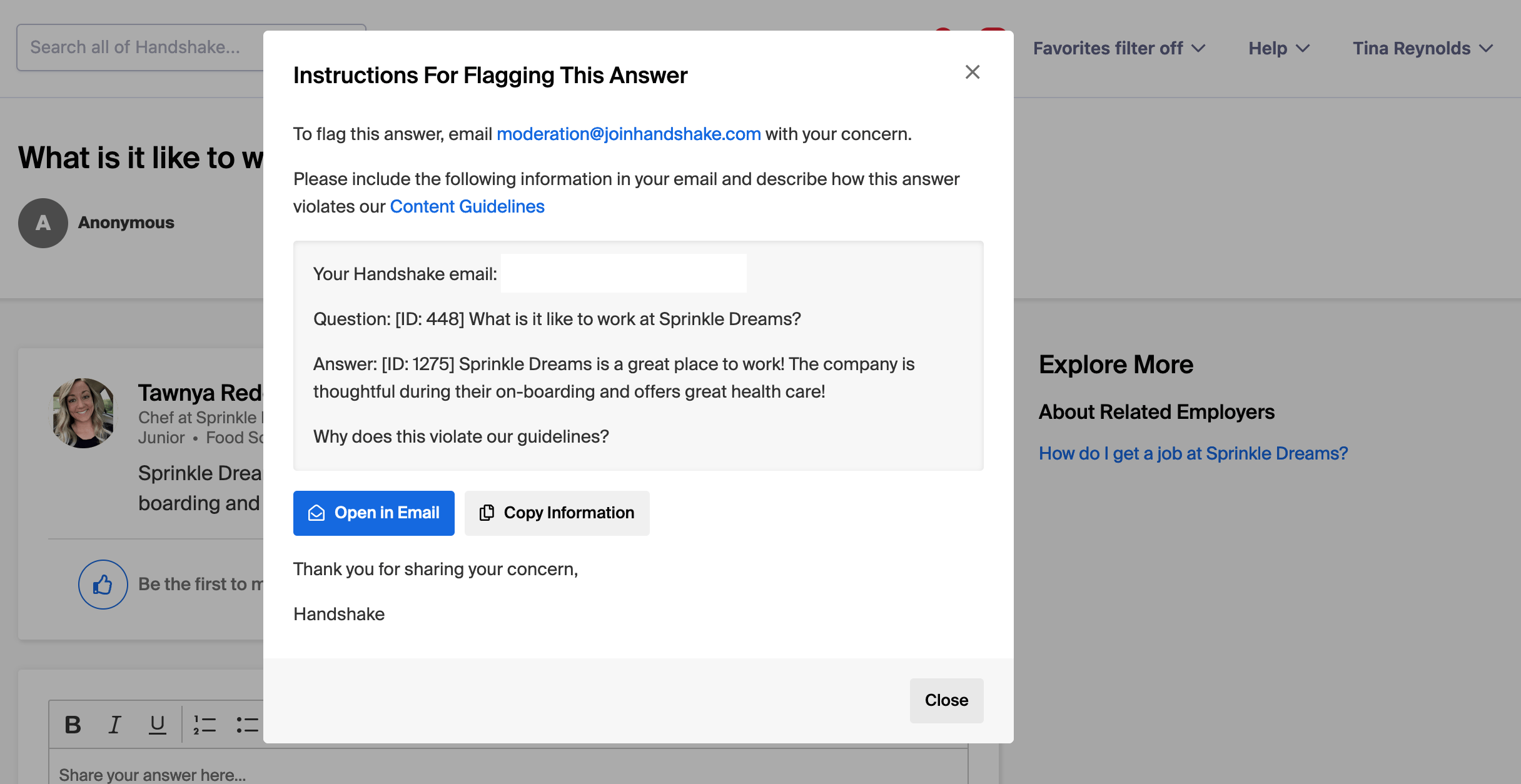
Task: Dismiss the dialog with the X icon
Action: pyautogui.click(x=973, y=72)
